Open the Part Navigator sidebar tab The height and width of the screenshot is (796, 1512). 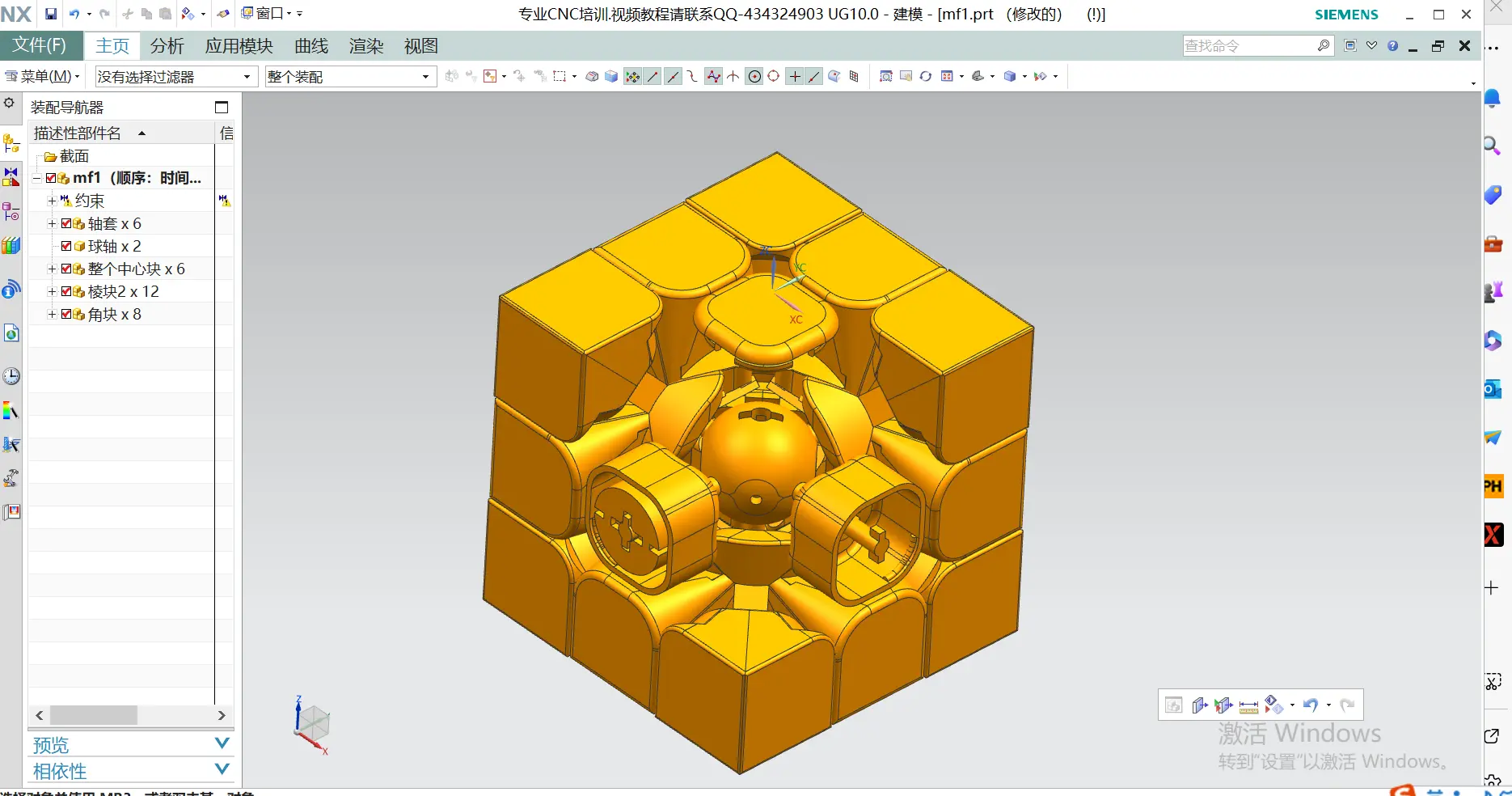11,212
